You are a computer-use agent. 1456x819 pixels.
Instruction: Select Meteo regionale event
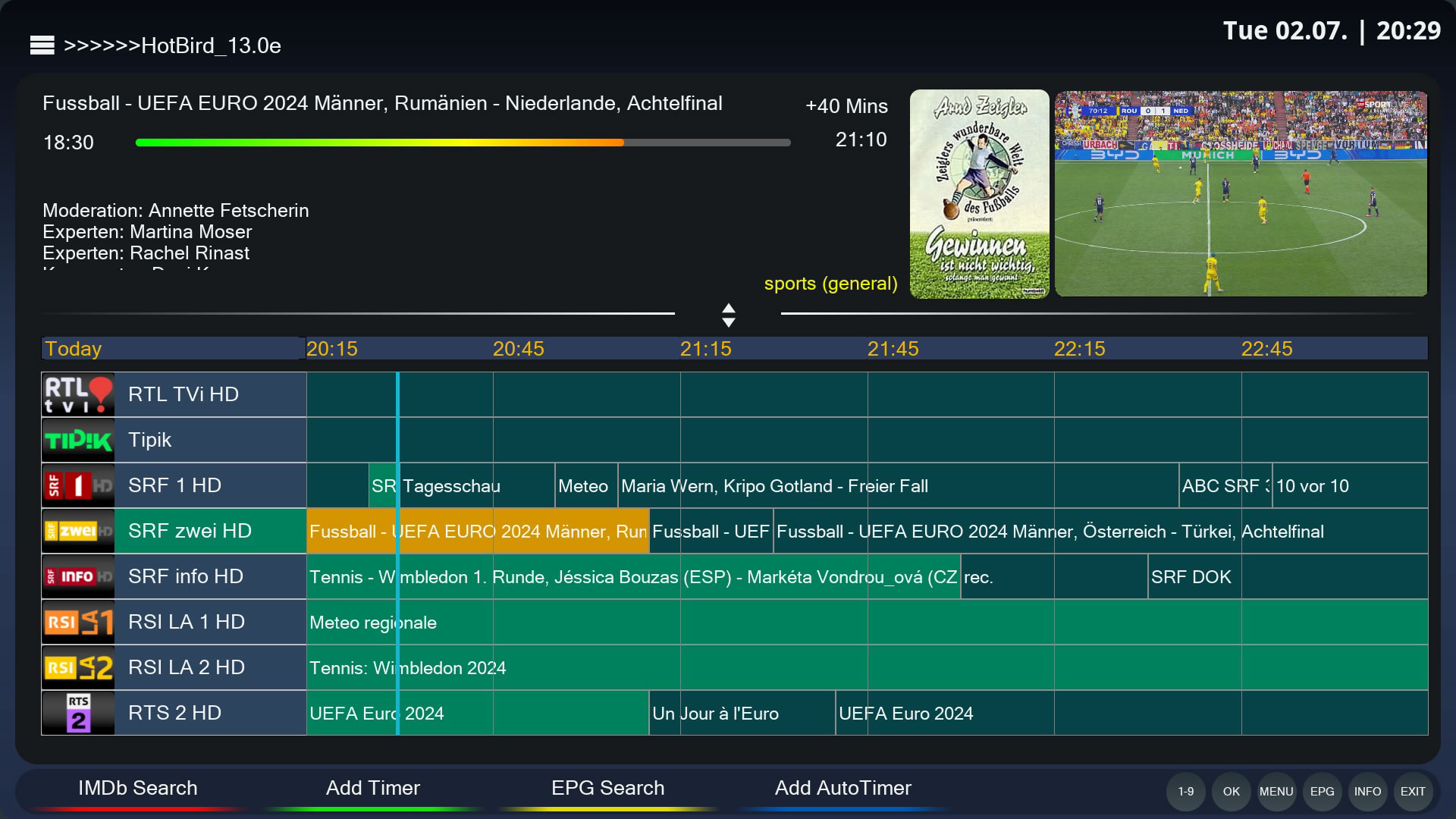868,623
